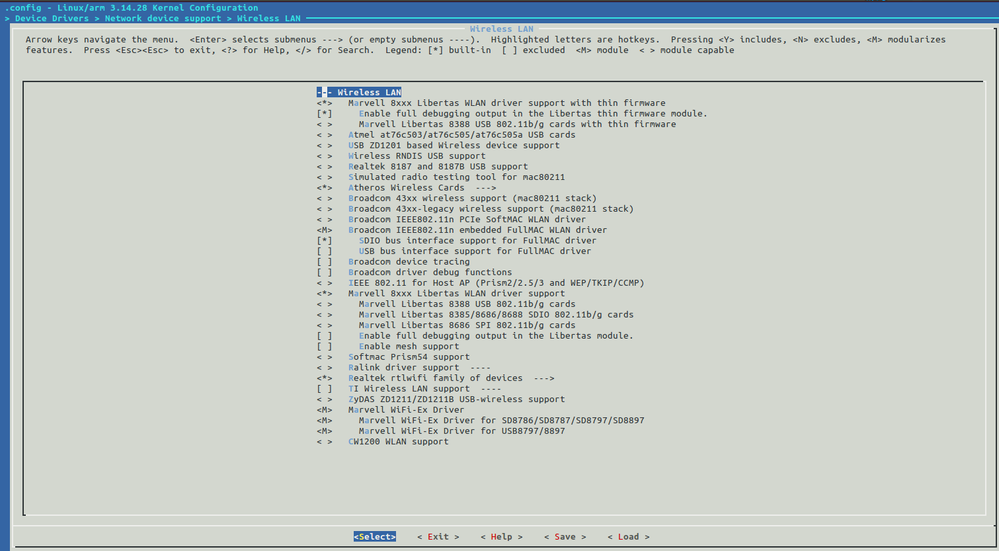Screen dimensions: 999x551
Task: Toggle Marvell 8xxx Libertas thin firmware driver
Action: tap(491, 103)
